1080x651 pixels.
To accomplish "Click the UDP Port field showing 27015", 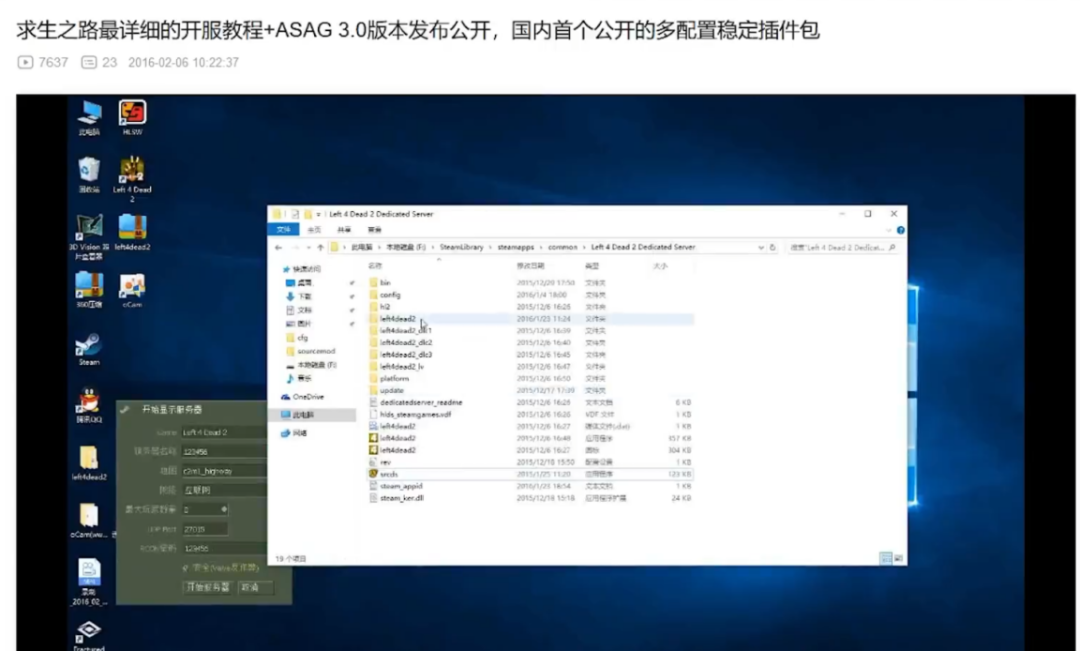I will point(205,528).
